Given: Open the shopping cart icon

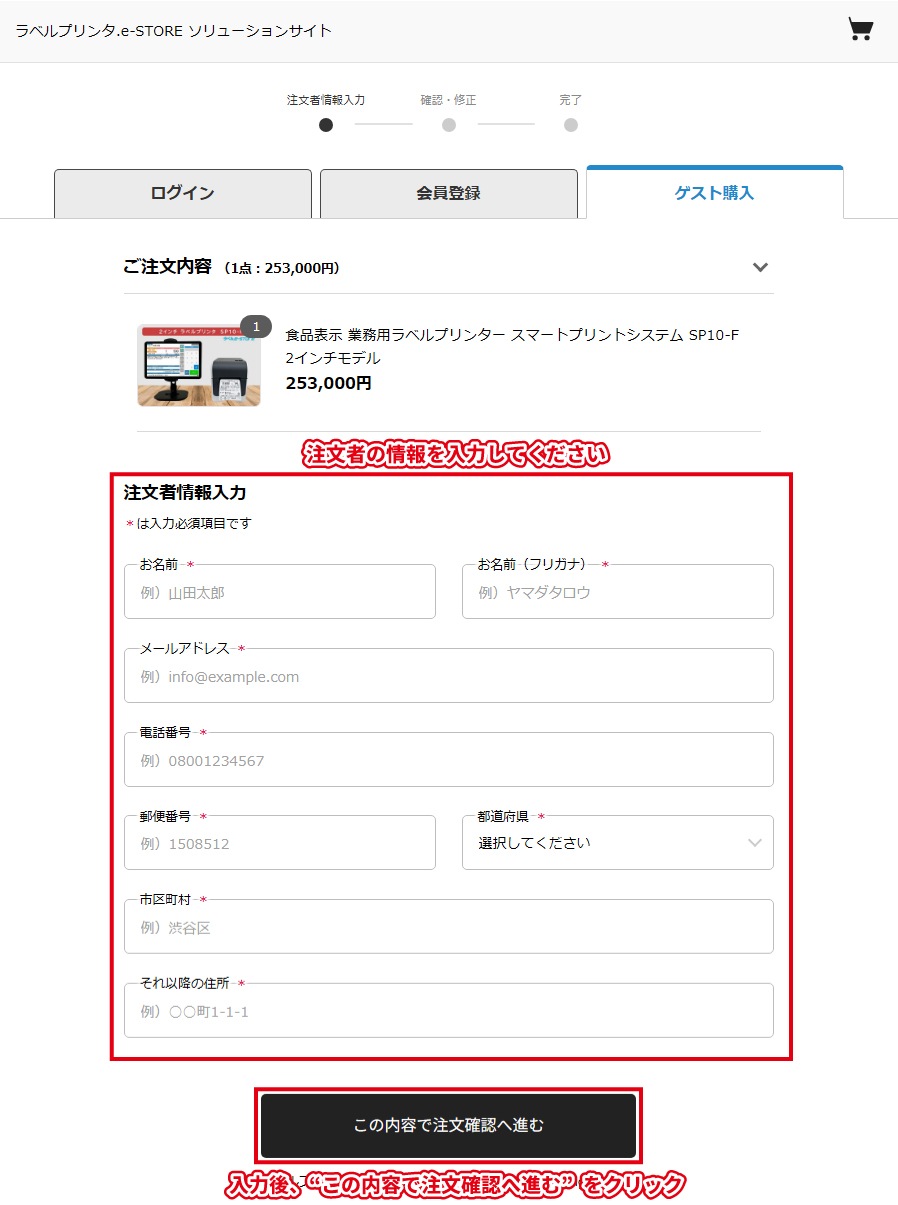Looking at the screenshot, I should point(860,29).
